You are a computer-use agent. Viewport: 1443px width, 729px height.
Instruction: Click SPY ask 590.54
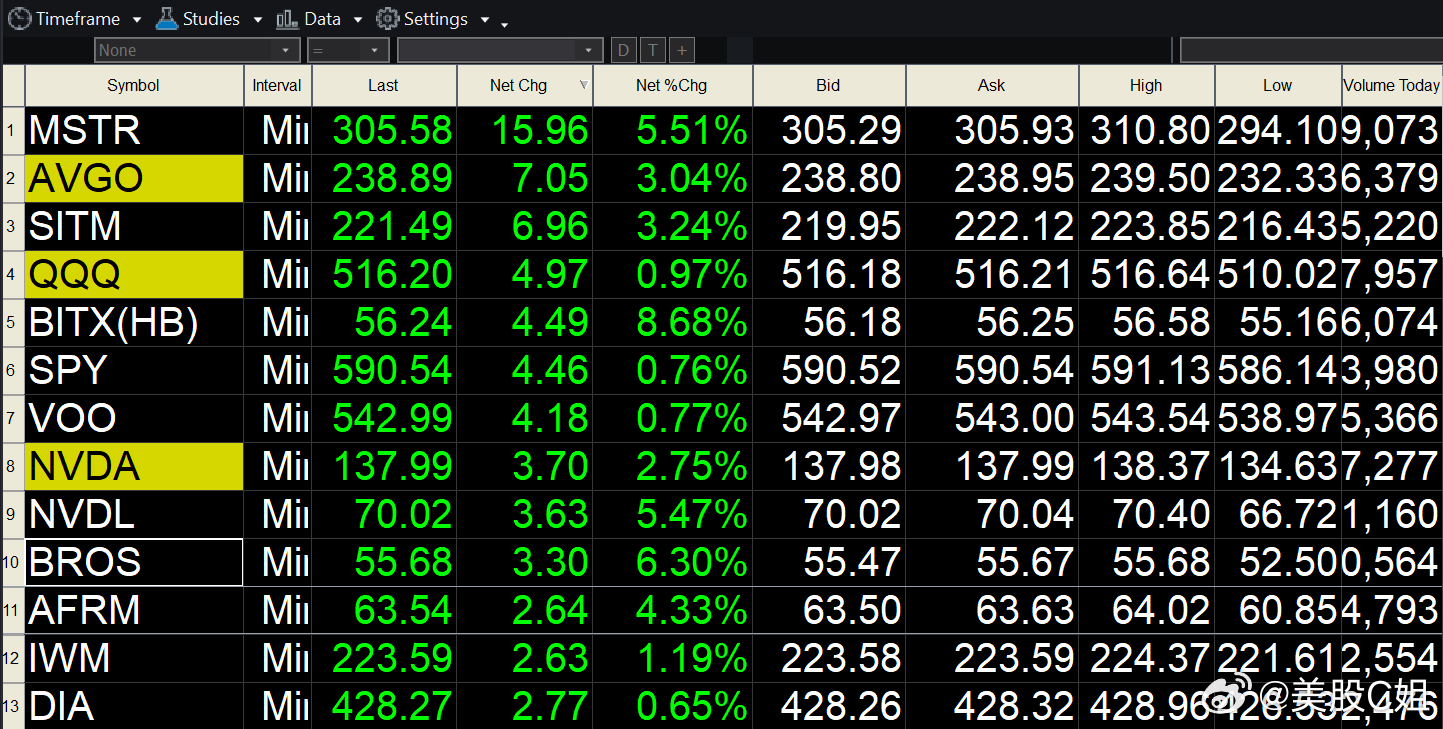(1014, 371)
